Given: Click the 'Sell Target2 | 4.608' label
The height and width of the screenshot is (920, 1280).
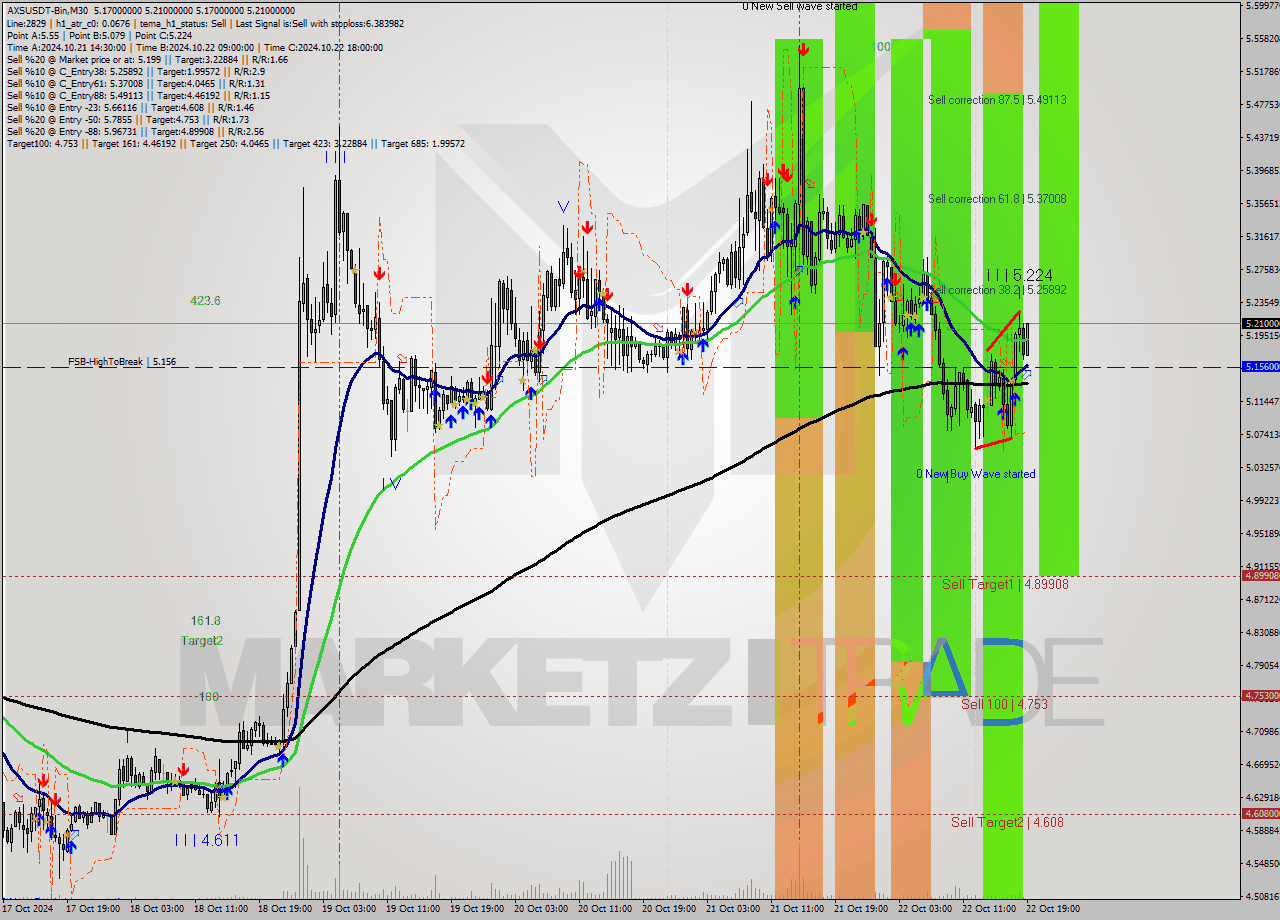Looking at the screenshot, I should pyautogui.click(x=1007, y=822).
